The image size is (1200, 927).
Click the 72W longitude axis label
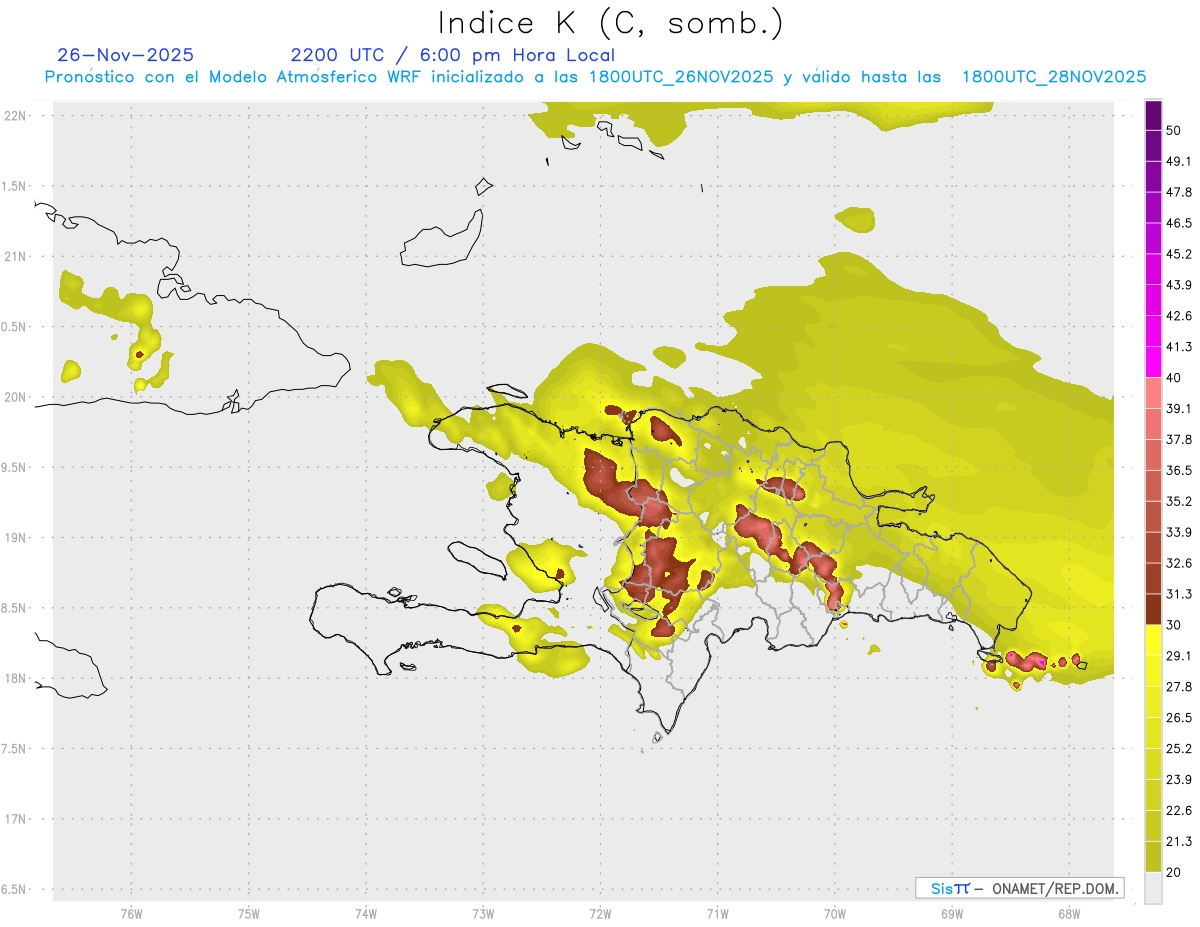click(x=600, y=913)
